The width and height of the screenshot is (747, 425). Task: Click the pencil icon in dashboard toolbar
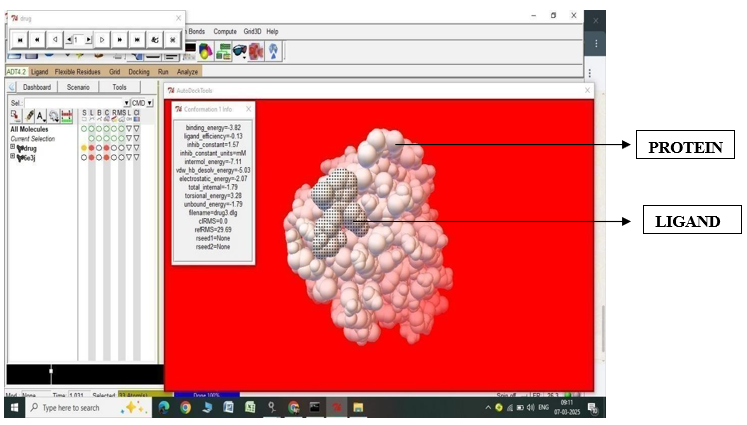(x=28, y=116)
